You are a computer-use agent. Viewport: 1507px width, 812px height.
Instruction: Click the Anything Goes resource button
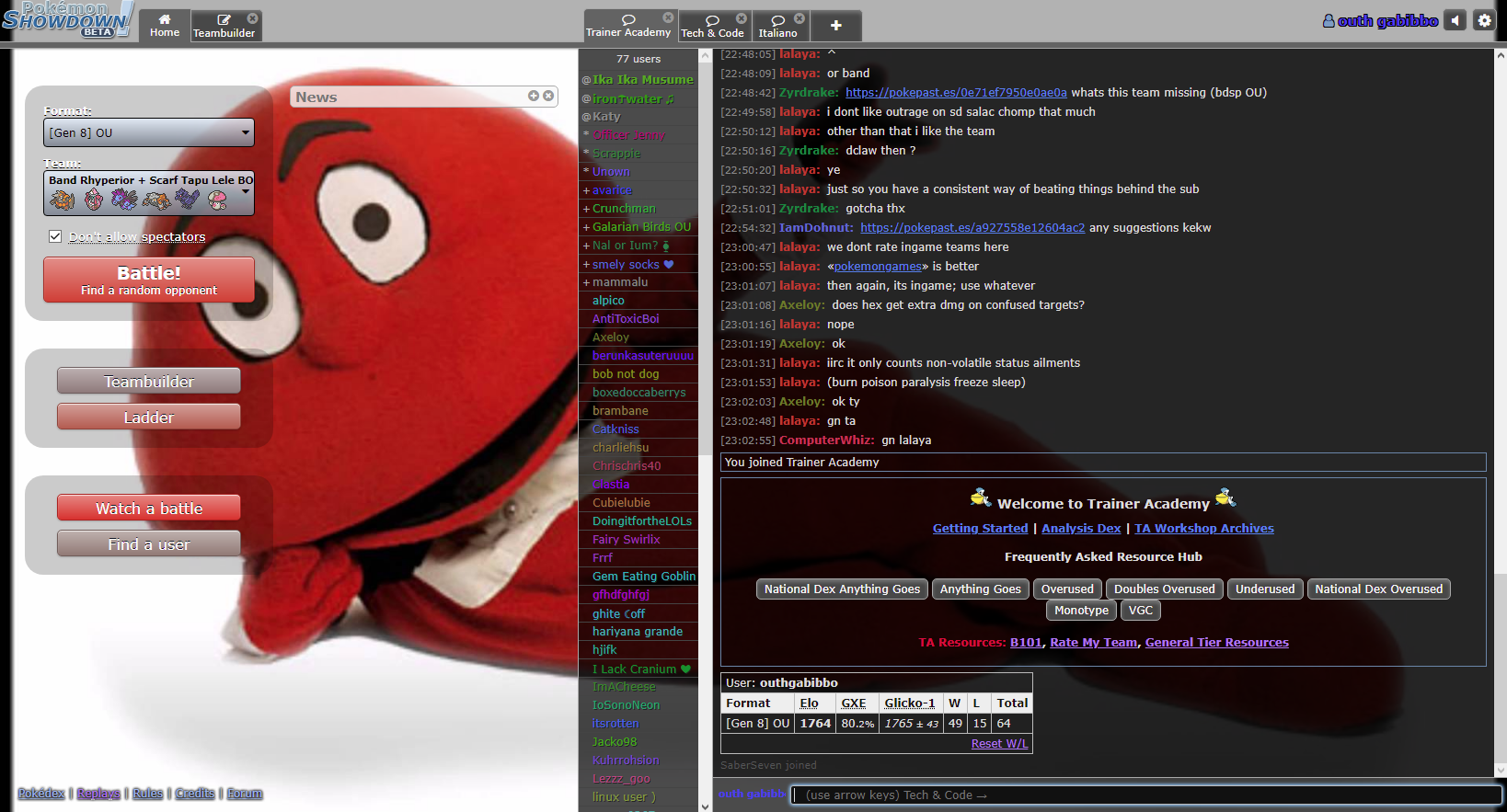point(980,589)
